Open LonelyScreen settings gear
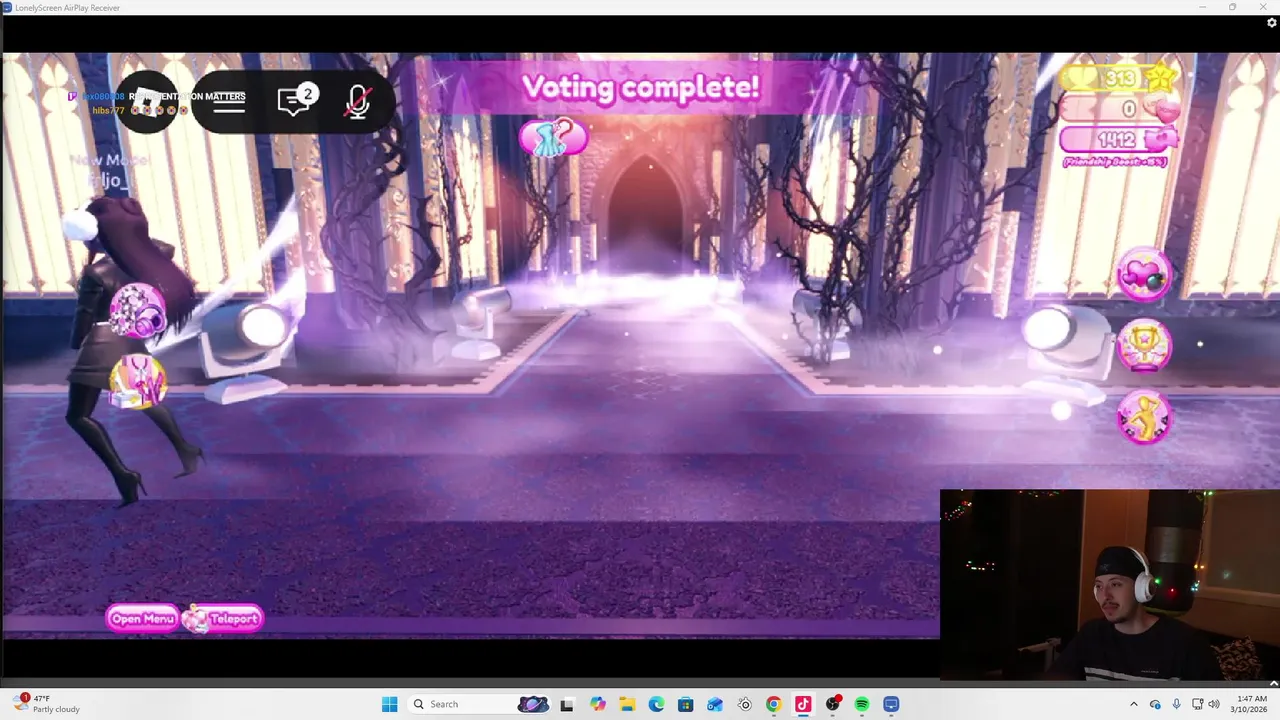Viewport: 1280px width, 720px height. [1271, 23]
